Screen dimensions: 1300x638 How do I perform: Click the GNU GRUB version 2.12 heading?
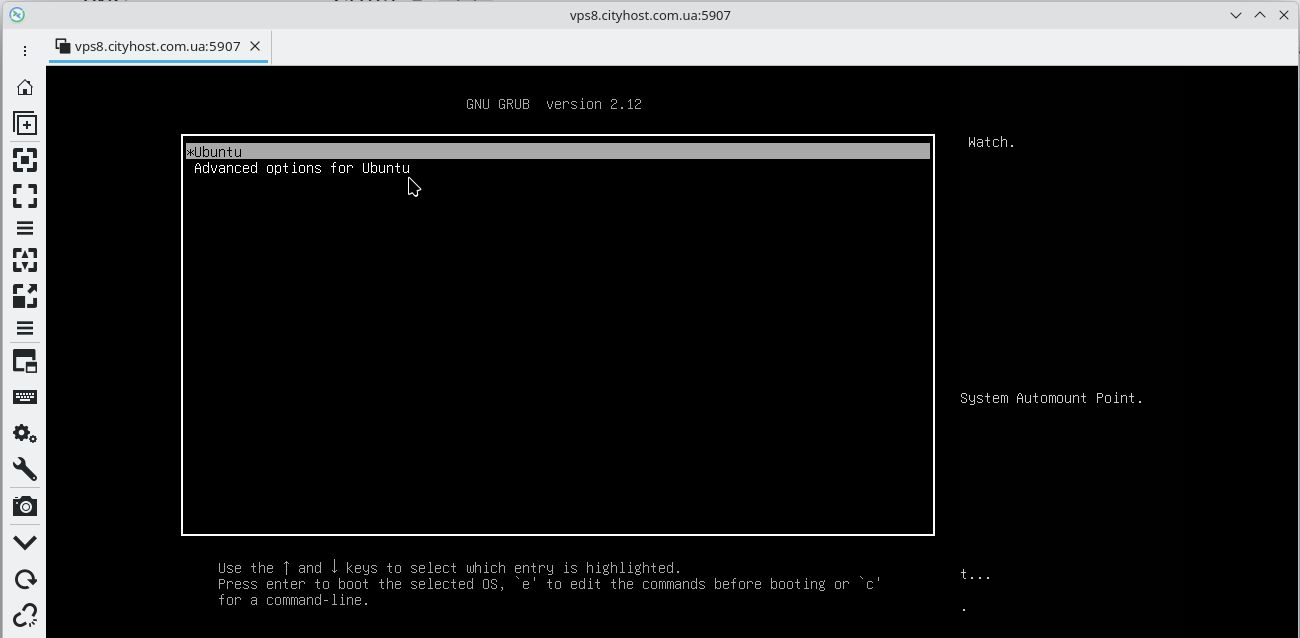(554, 104)
